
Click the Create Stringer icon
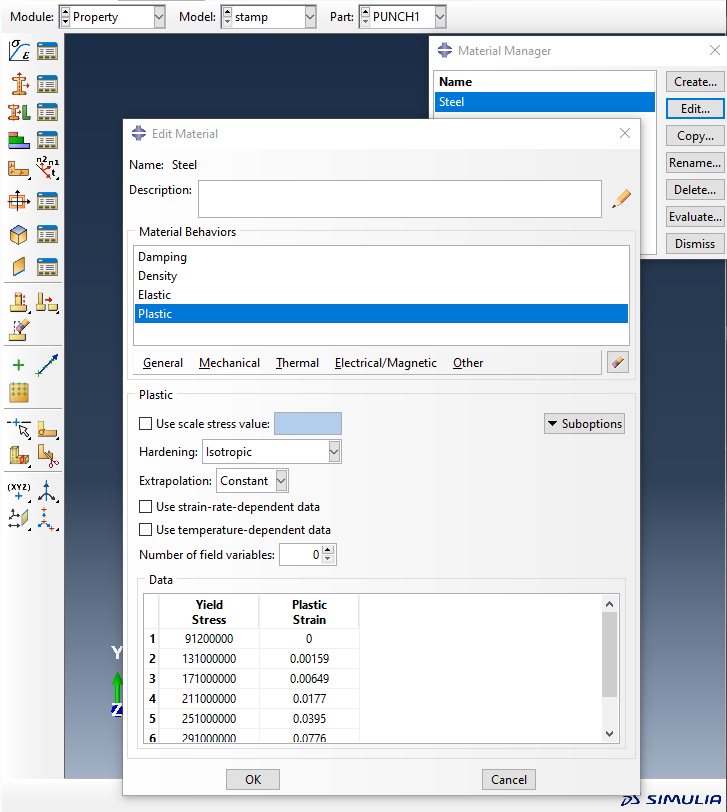tap(19, 267)
